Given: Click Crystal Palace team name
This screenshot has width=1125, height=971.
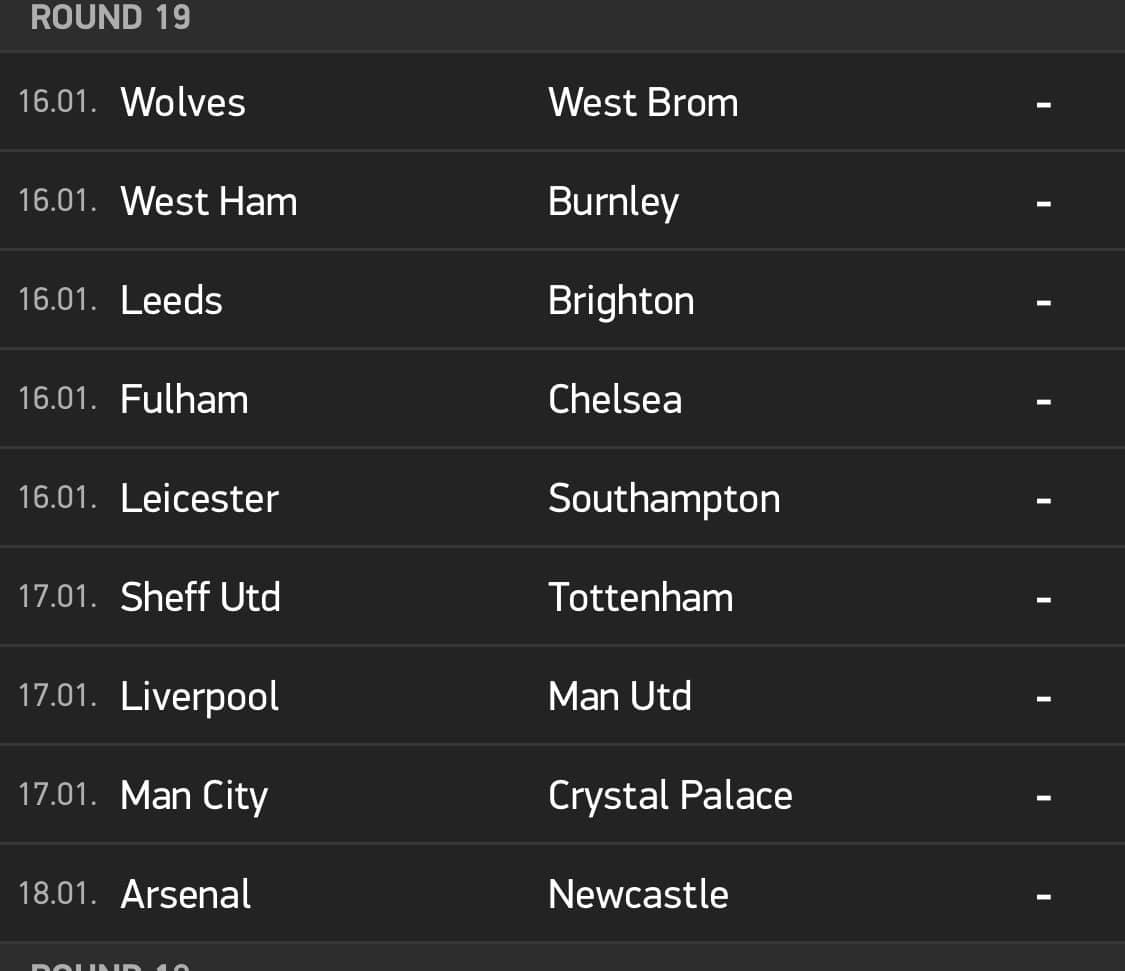Looking at the screenshot, I should coord(670,797).
